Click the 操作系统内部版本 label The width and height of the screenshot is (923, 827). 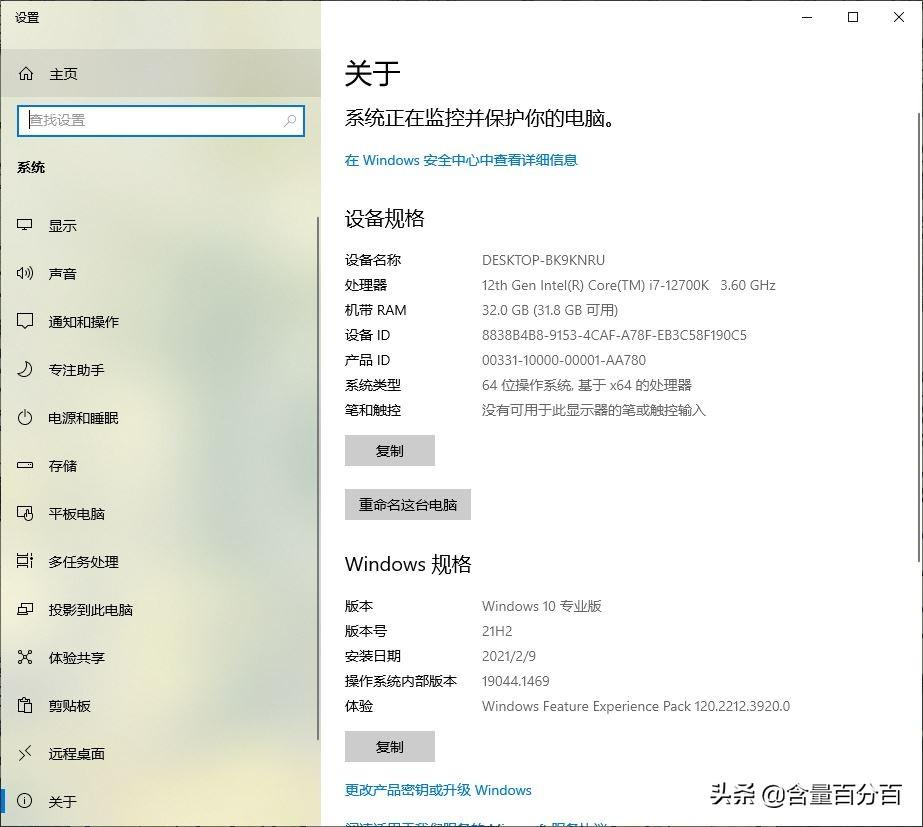401,682
